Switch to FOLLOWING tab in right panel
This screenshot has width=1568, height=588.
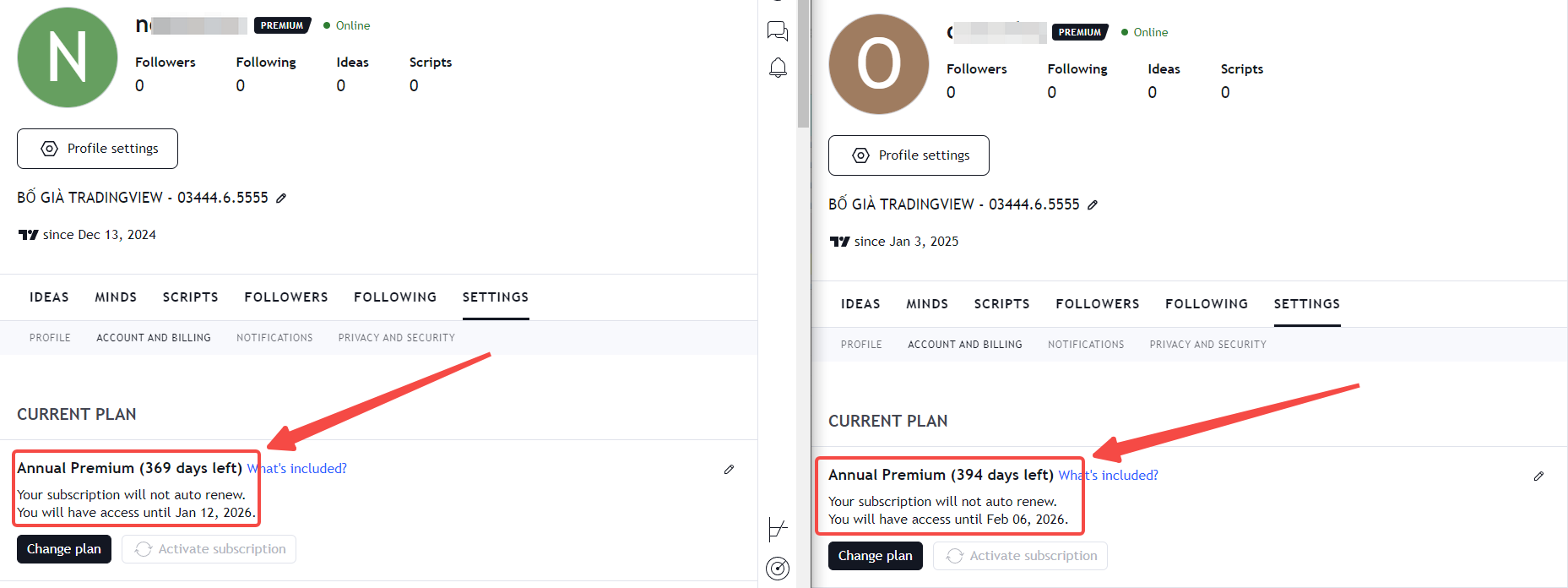pos(1207,304)
